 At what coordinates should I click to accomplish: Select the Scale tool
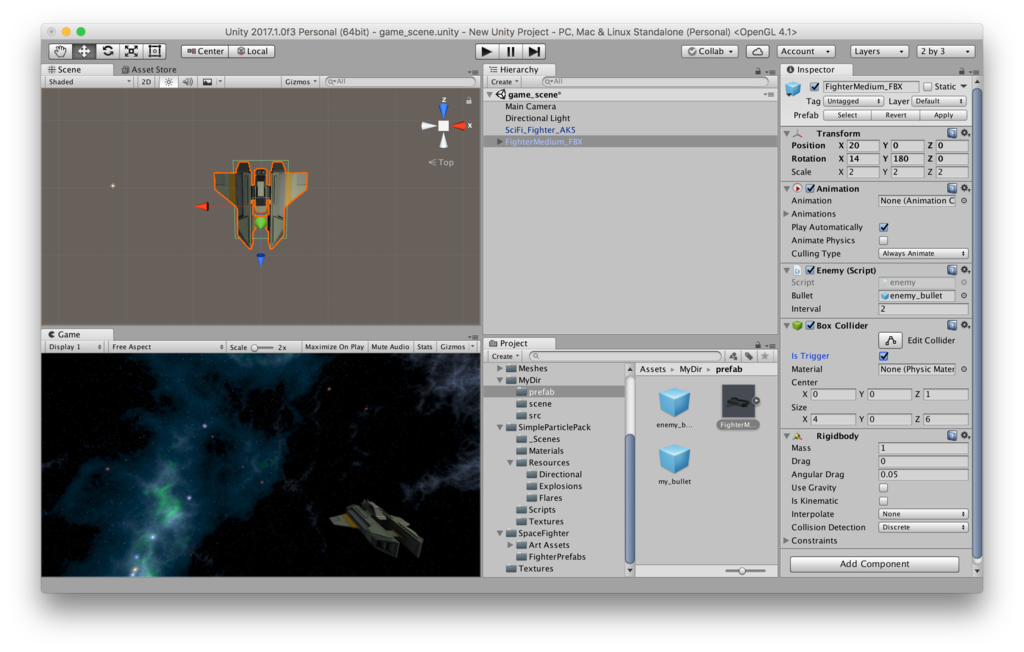point(131,51)
